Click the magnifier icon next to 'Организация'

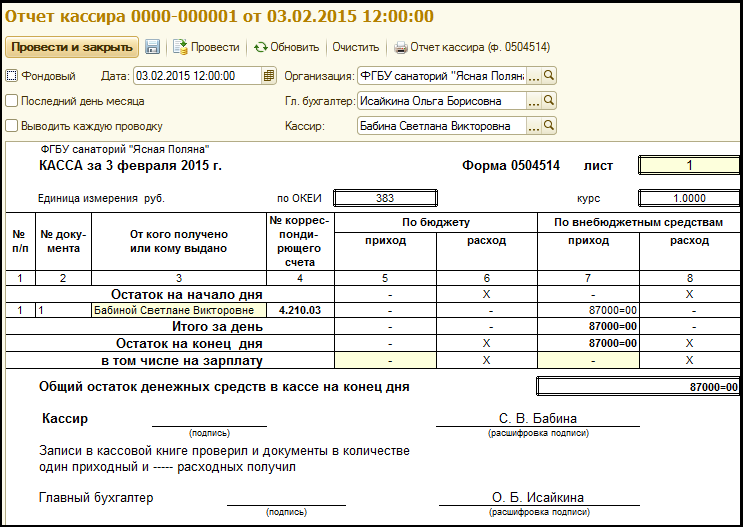point(549,76)
